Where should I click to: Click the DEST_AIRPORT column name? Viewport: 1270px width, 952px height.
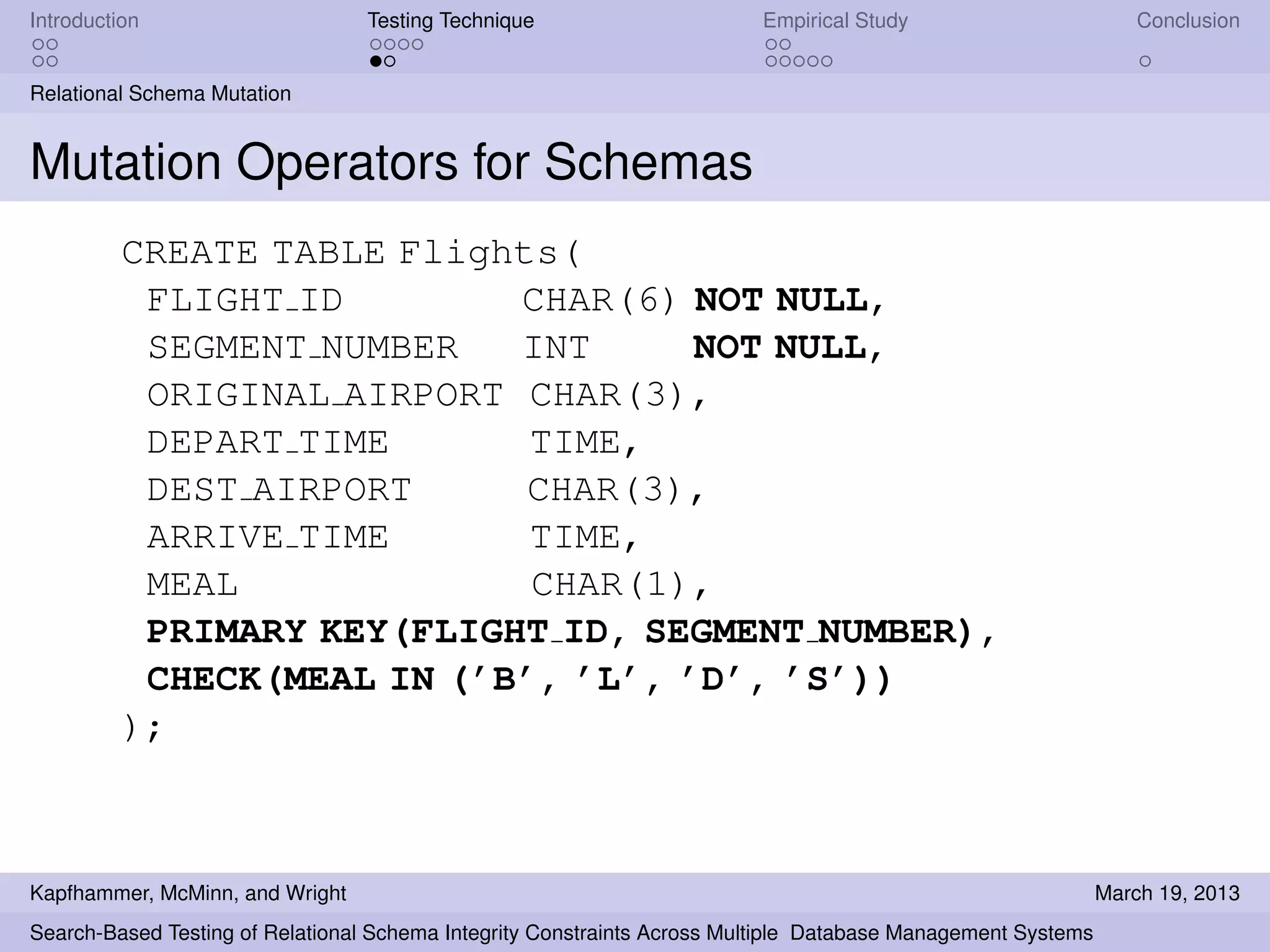(x=279, y=490)
